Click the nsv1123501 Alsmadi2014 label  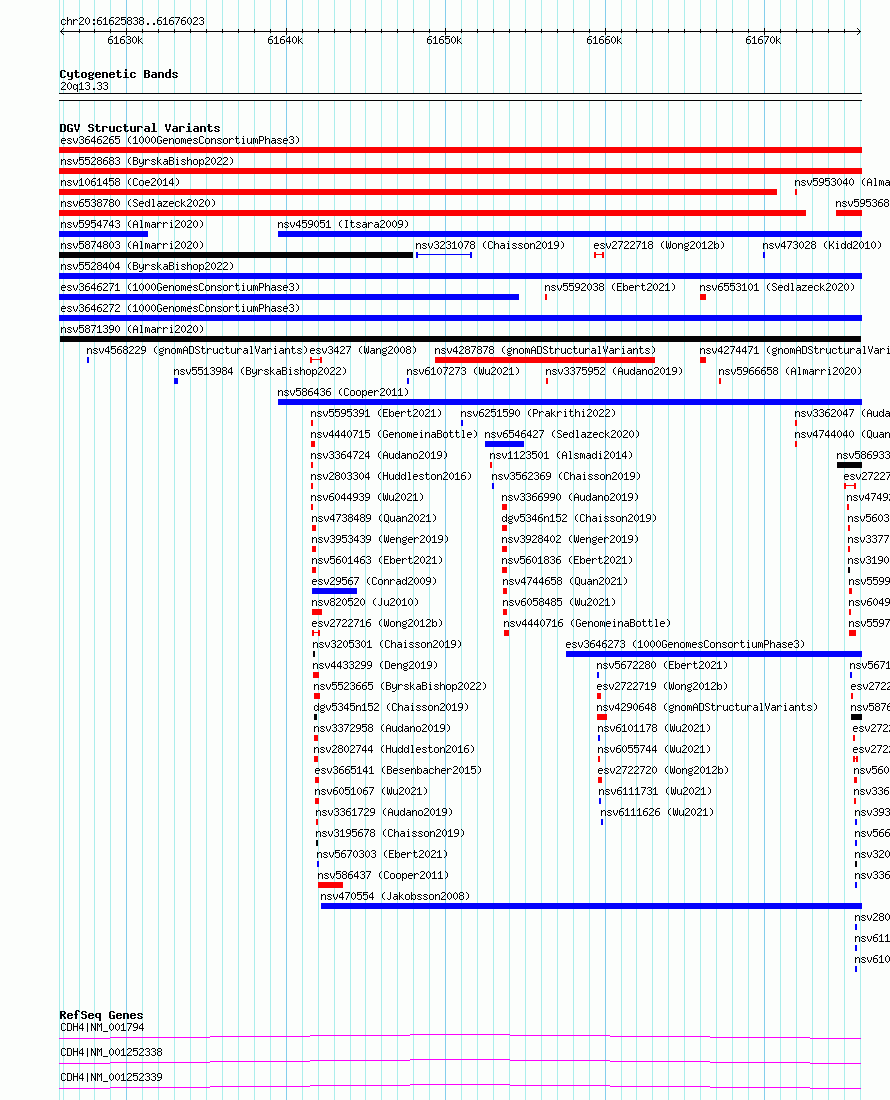[561, 455]
